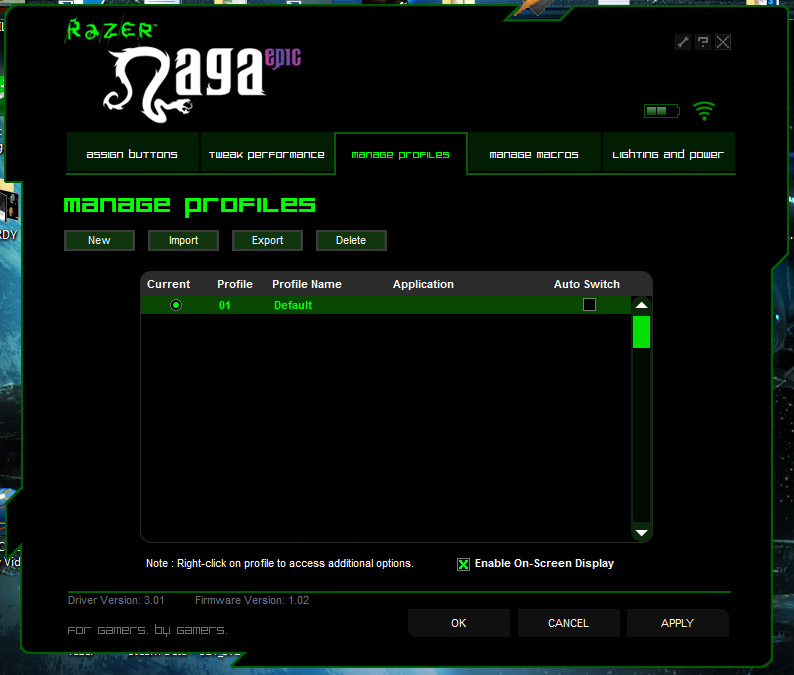Select the Default profile radio button
794x675 pixels.
(176, 305)
